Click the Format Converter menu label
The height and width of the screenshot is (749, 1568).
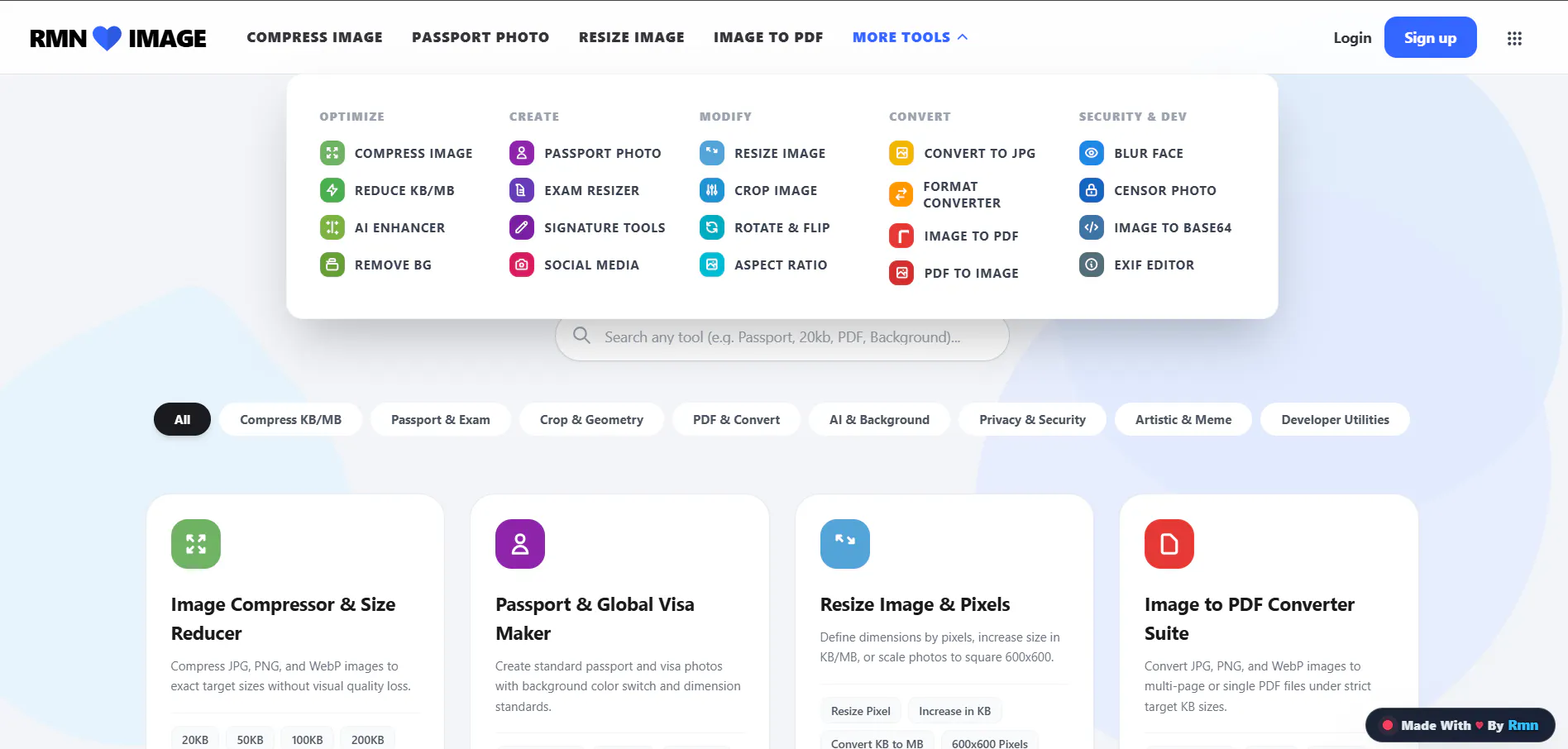(962, 194)
